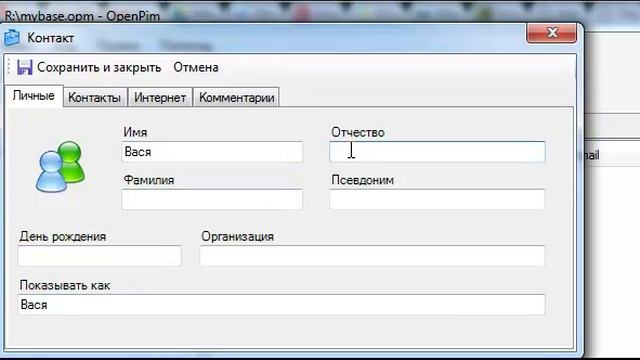Viewport: 640px width, 360px height.
Task: Click the Показывать как field
Action: (281, 304)
